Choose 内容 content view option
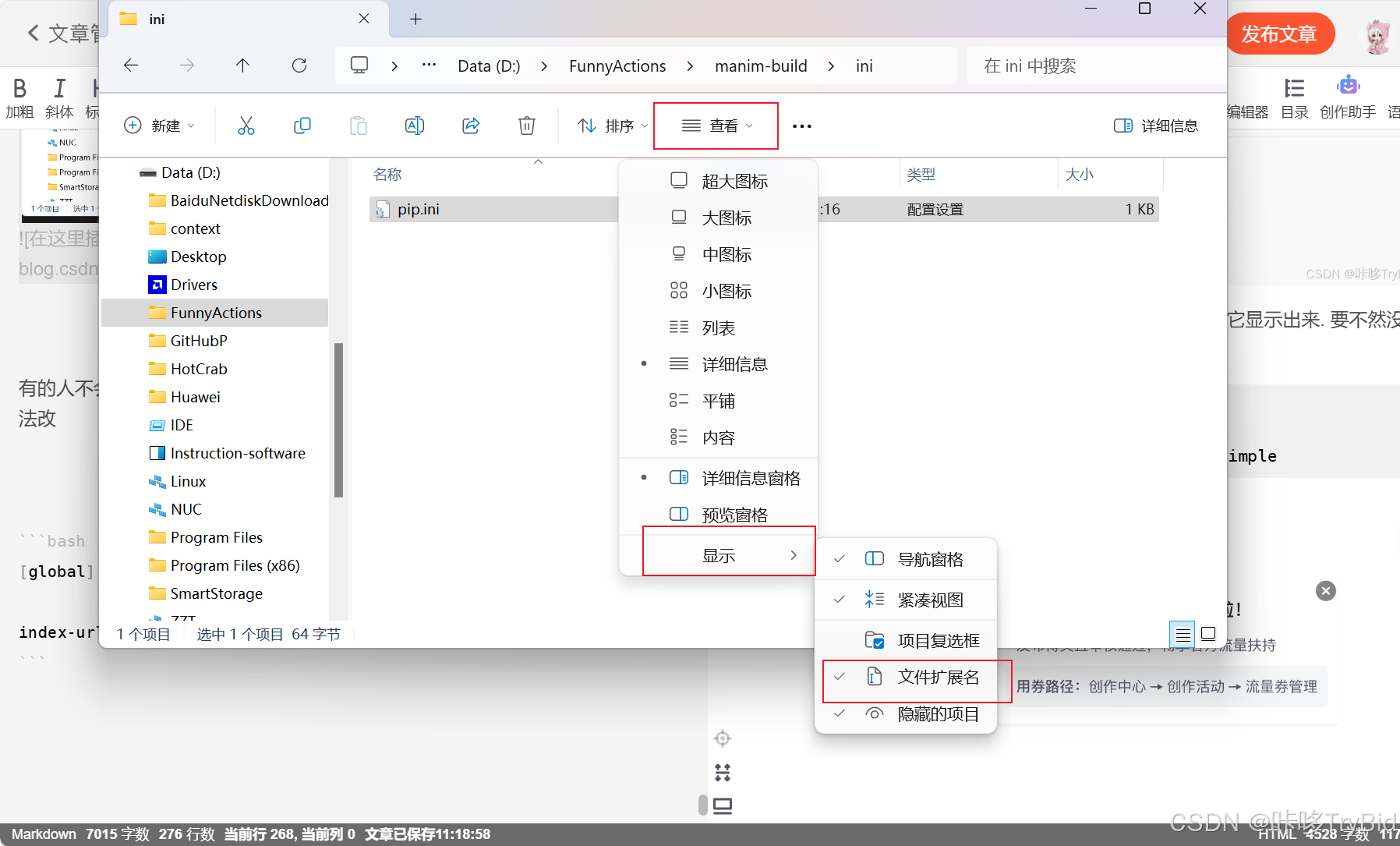 click(x=718, y=437)
